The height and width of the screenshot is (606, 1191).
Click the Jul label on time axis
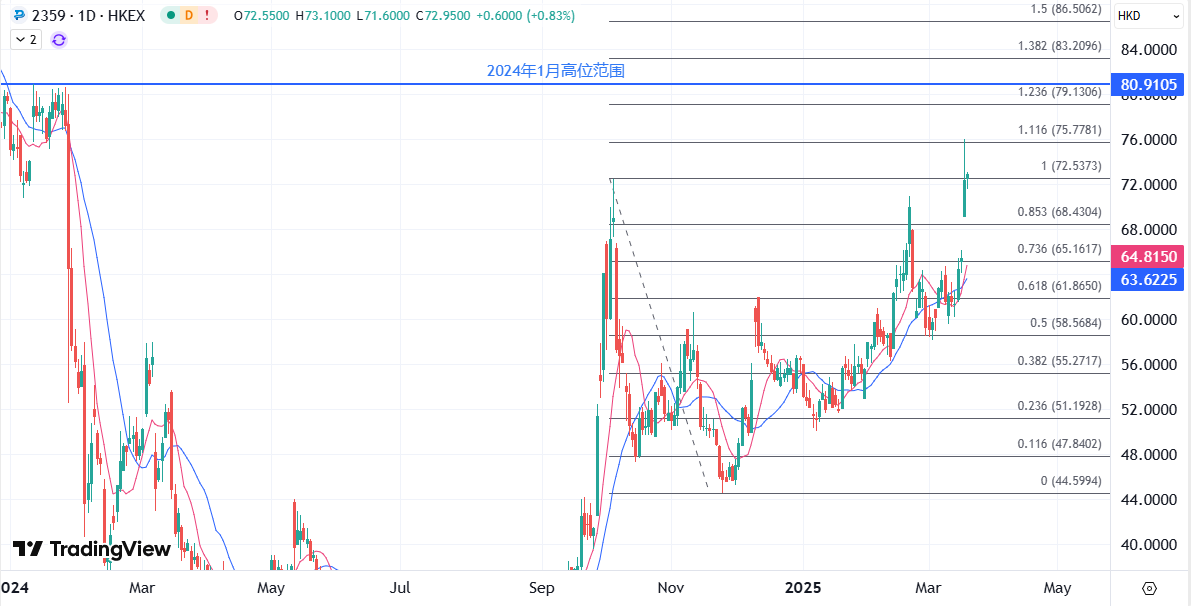400,589
